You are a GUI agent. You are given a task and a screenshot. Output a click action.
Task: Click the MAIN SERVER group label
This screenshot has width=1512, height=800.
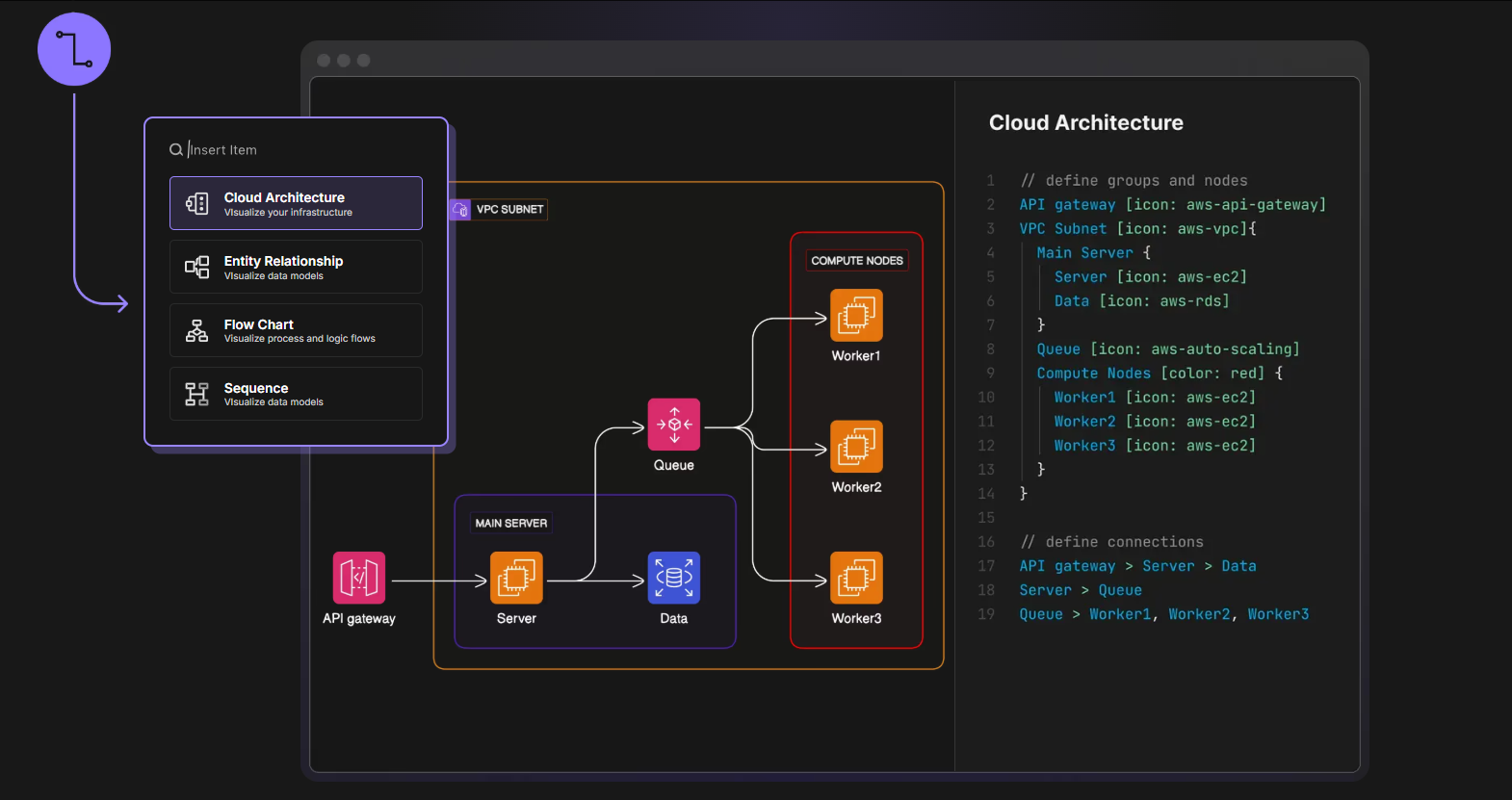[x=511, y=524]
